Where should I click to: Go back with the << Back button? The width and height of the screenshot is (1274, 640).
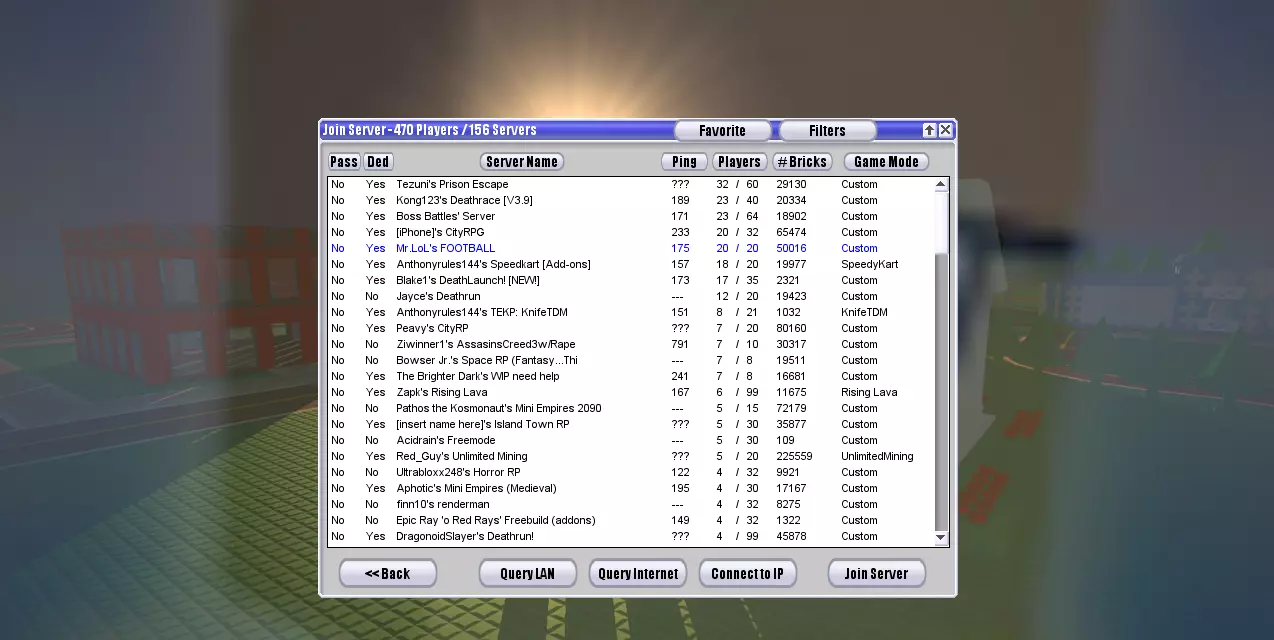pos(388,574)
